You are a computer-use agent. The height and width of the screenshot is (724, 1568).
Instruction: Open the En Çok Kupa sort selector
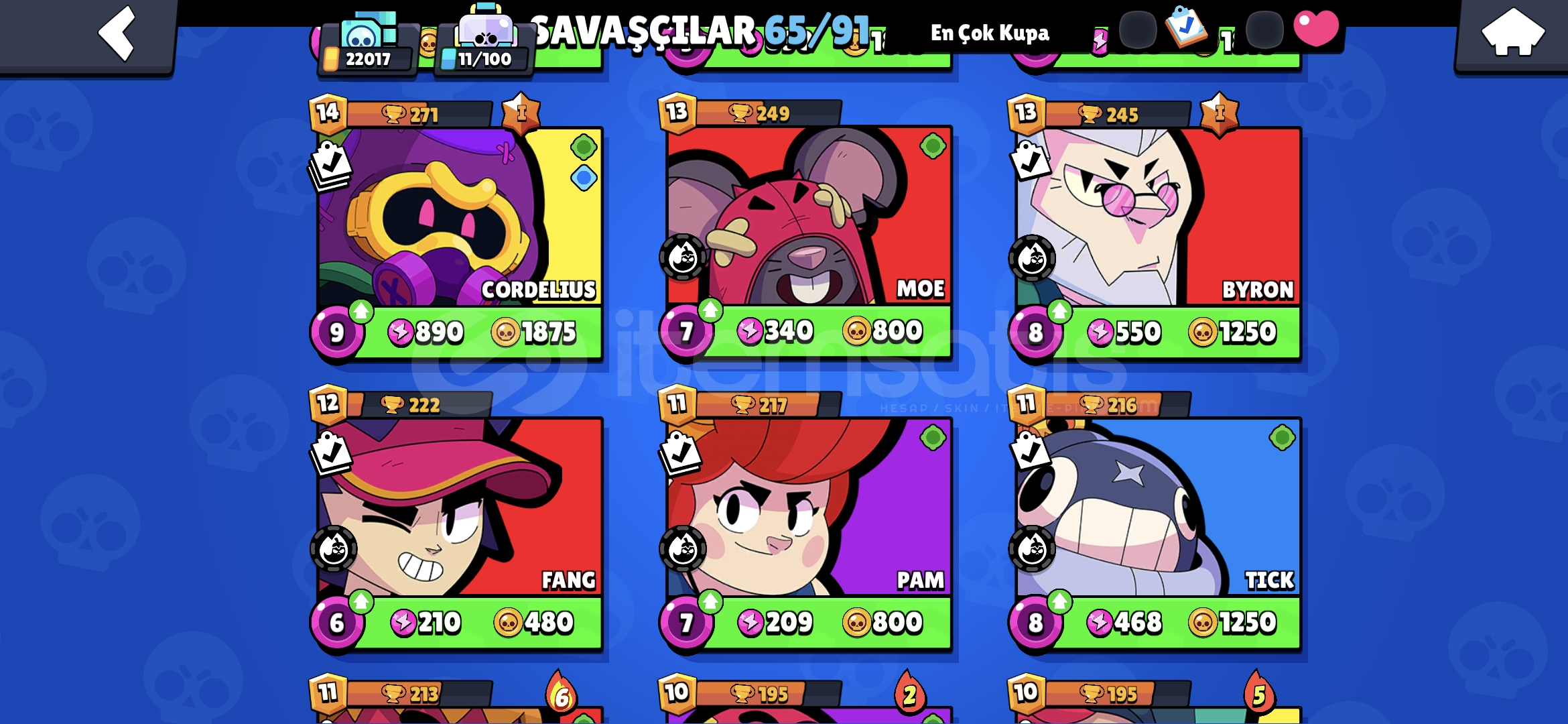[x=990, y=33]
